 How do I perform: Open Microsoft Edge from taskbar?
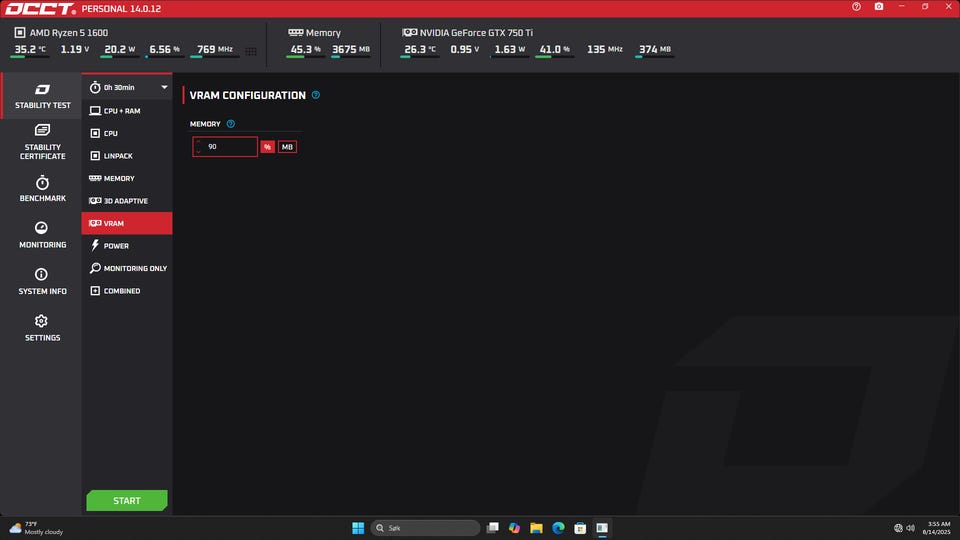[x=558, y=528]
